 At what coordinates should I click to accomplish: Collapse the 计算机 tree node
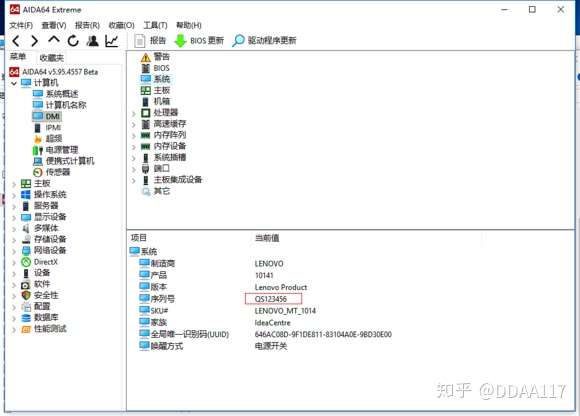14,83
